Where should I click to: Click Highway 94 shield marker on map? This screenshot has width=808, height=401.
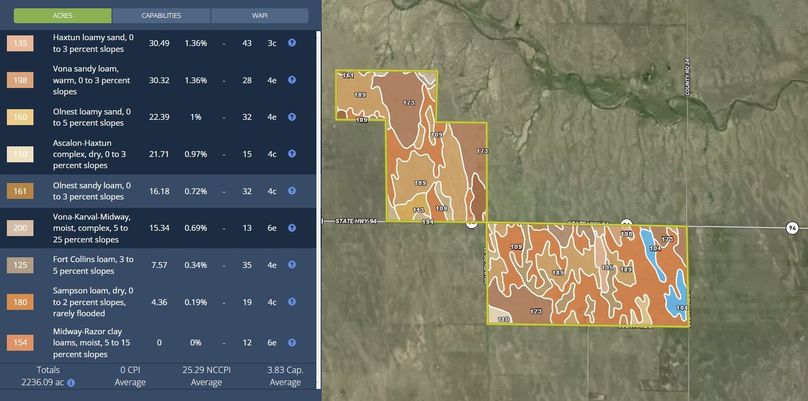(792, 228)
